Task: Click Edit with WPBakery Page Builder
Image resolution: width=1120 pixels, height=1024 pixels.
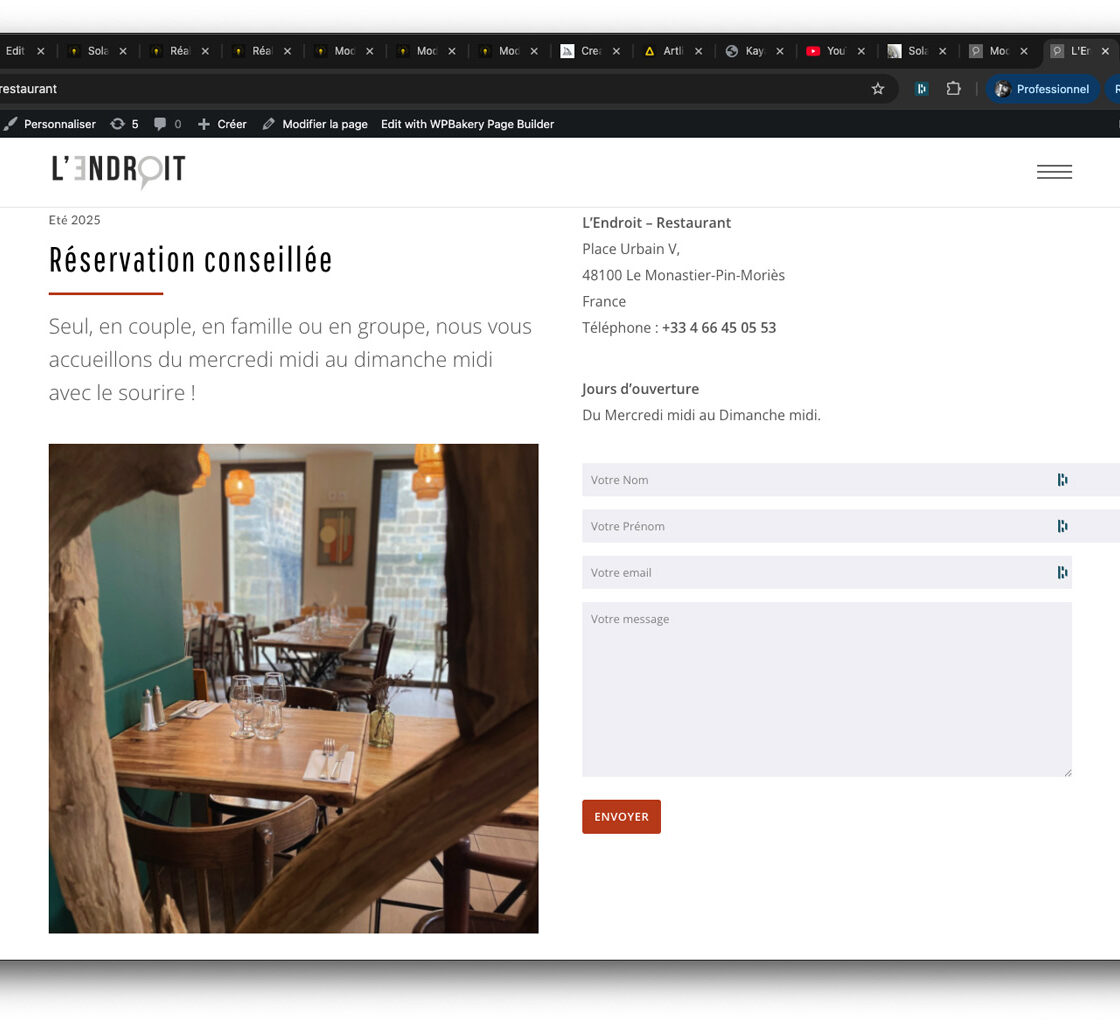Action: 467,124
